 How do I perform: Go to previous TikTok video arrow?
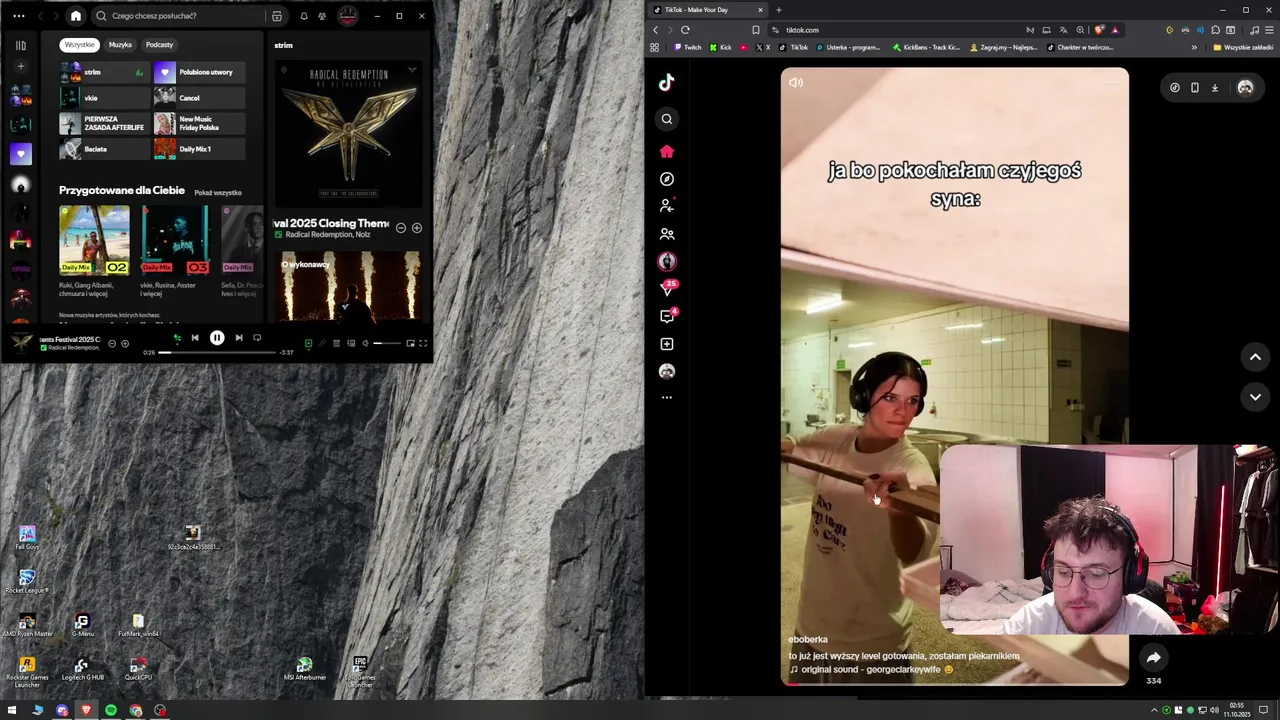1255,357
